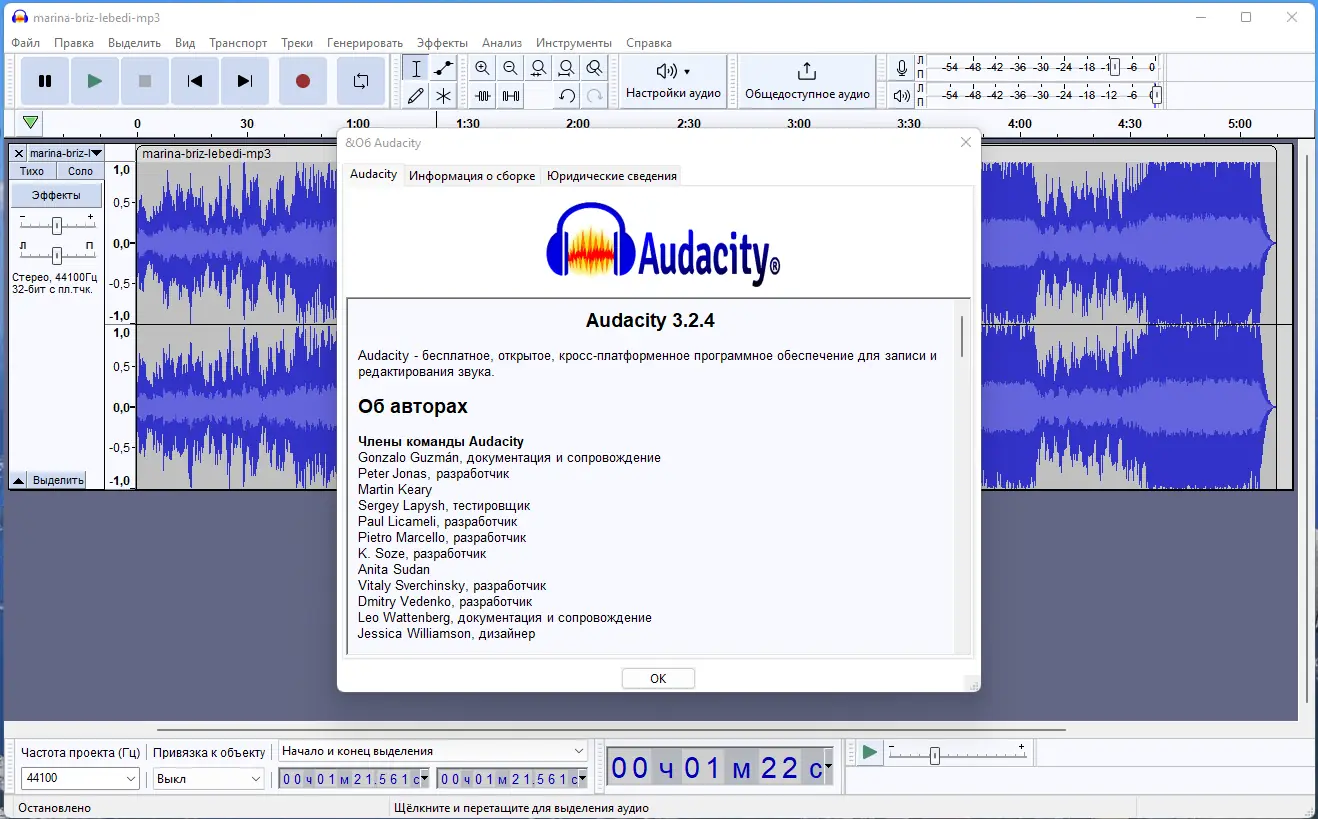Screen dimensions: 1318x819
Task: Open the Генерировать menu
Action: (x=364, y=43)
